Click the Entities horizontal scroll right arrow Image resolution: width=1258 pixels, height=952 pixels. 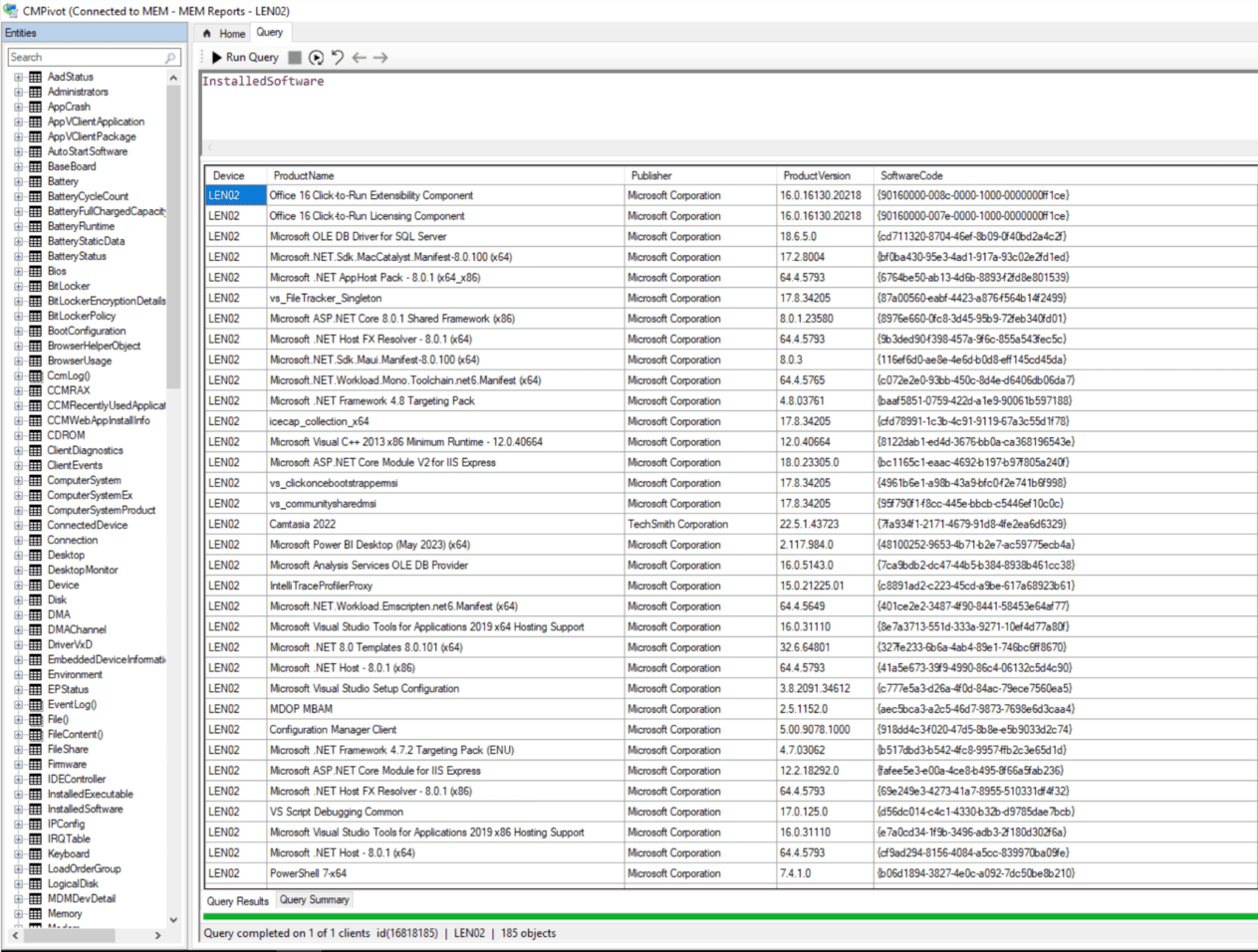[157, 935]
